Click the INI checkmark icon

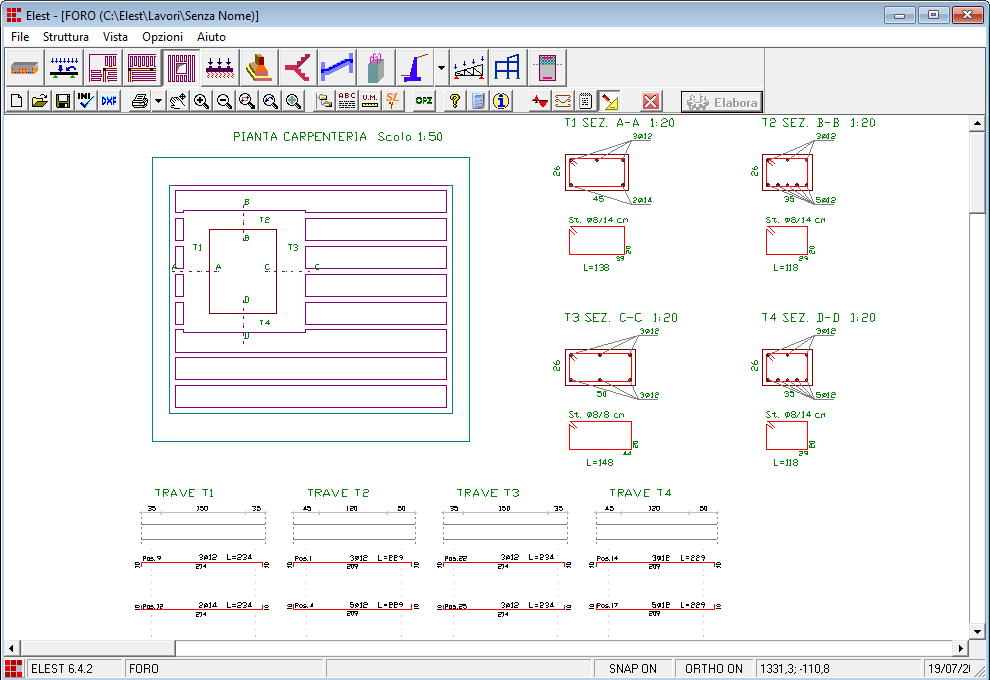point(86,101)
